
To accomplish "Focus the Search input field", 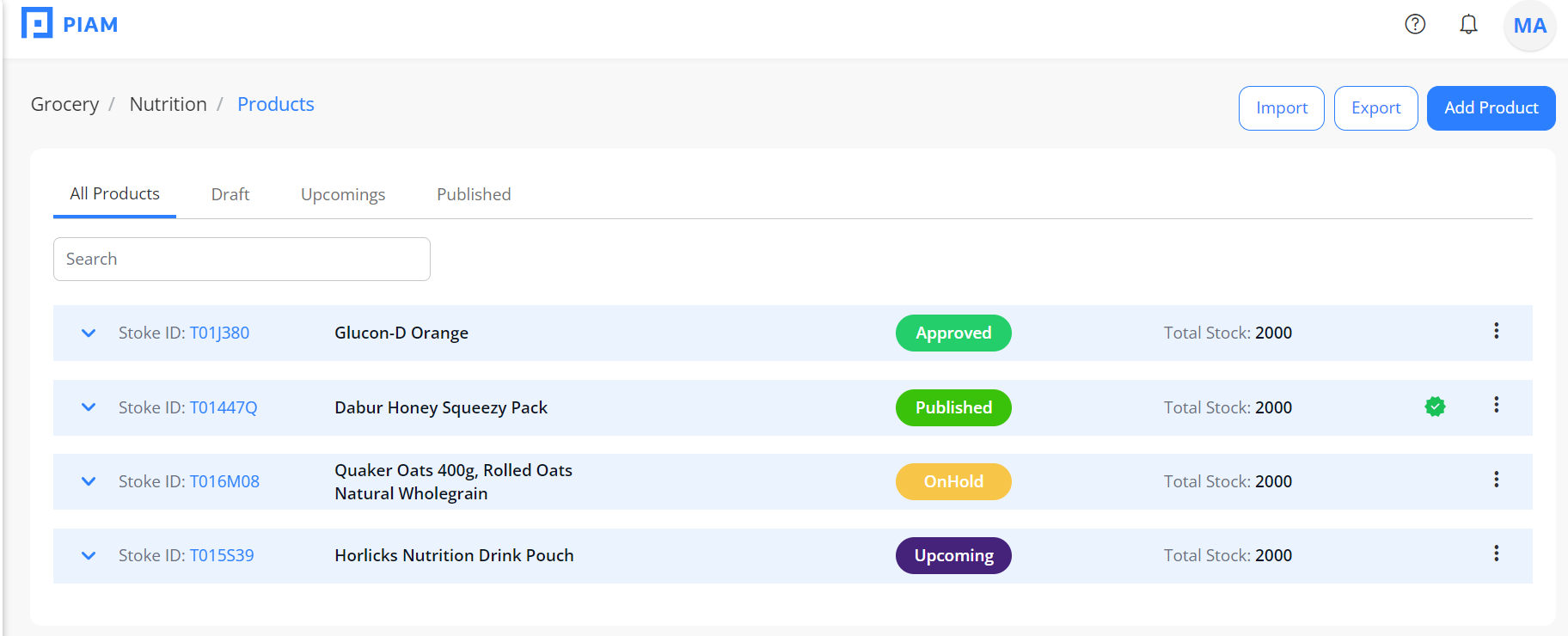I will (242, 259).
